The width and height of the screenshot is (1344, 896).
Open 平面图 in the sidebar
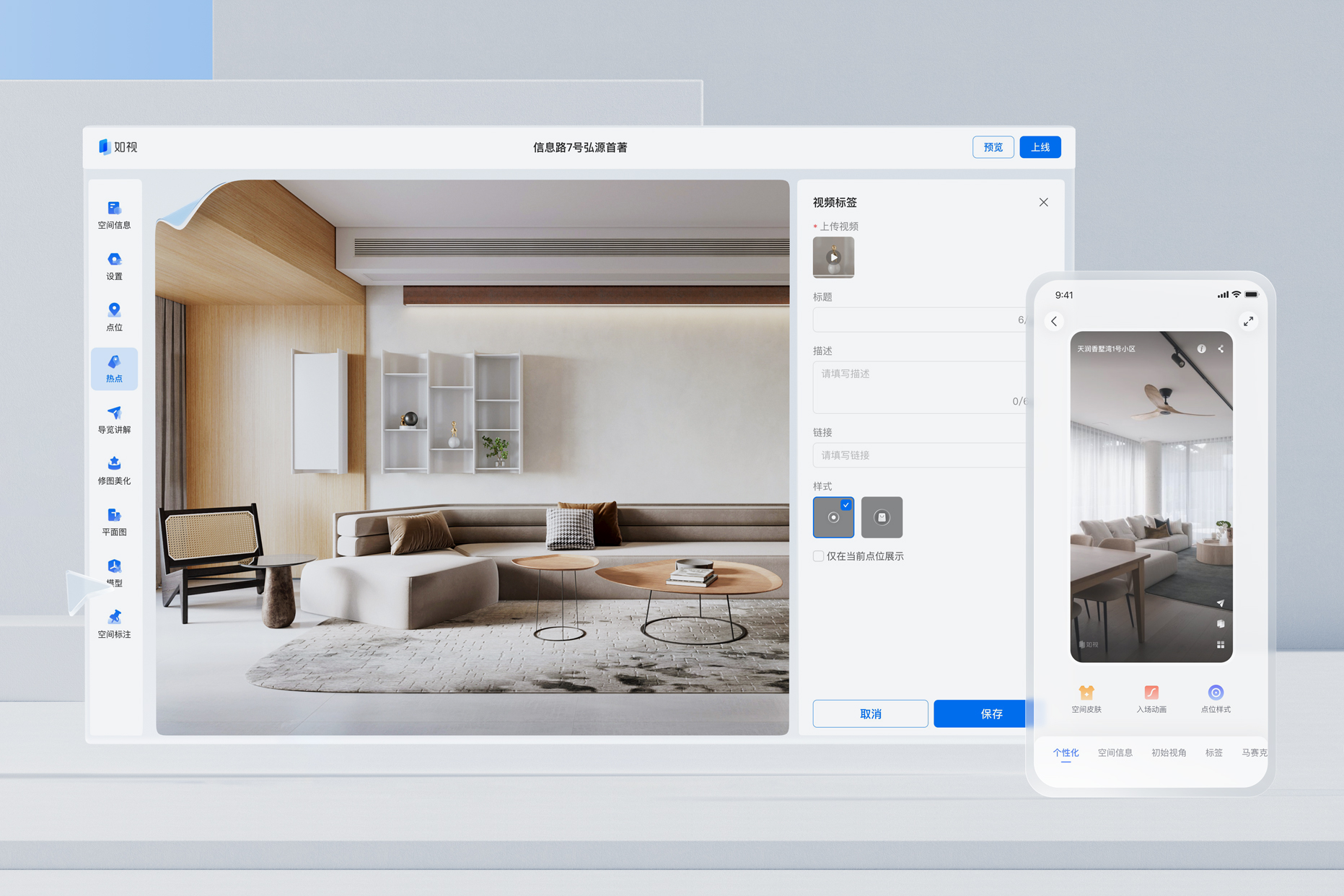114,522
